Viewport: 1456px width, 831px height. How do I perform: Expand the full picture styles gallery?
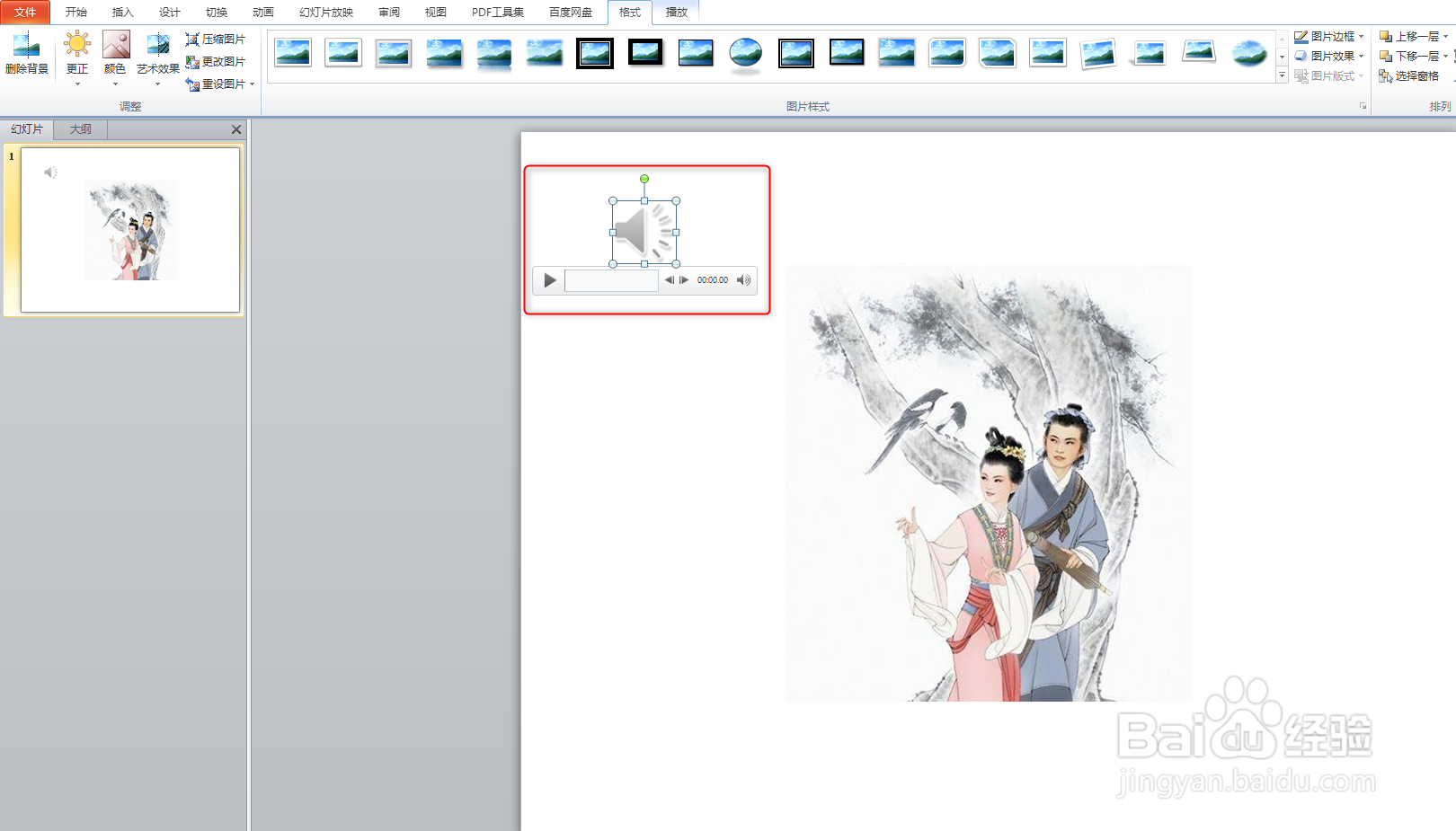tap(1282, 75)
